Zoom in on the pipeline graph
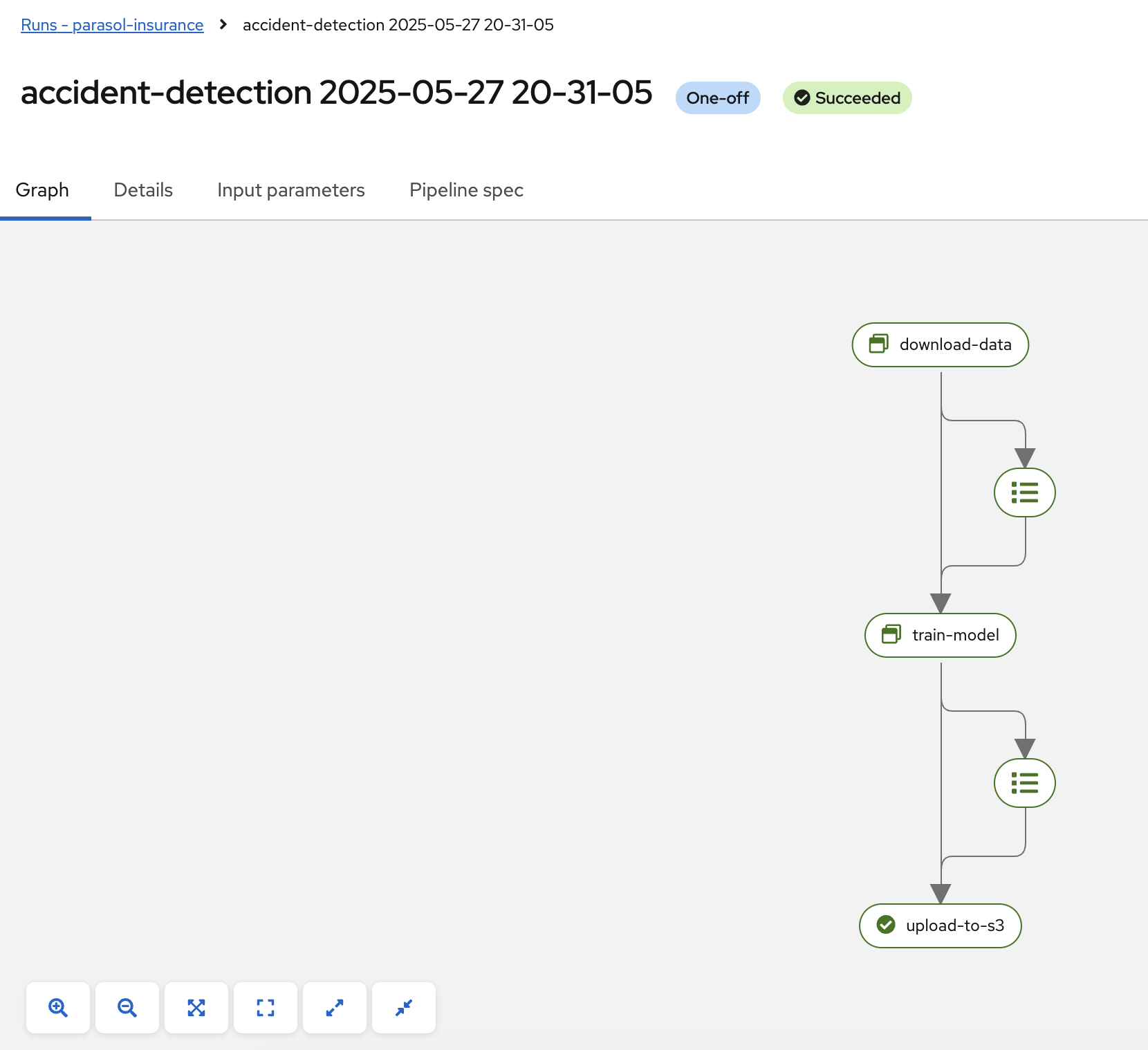Viewport: 1148px width, 1050px height. click(58, 1008)
